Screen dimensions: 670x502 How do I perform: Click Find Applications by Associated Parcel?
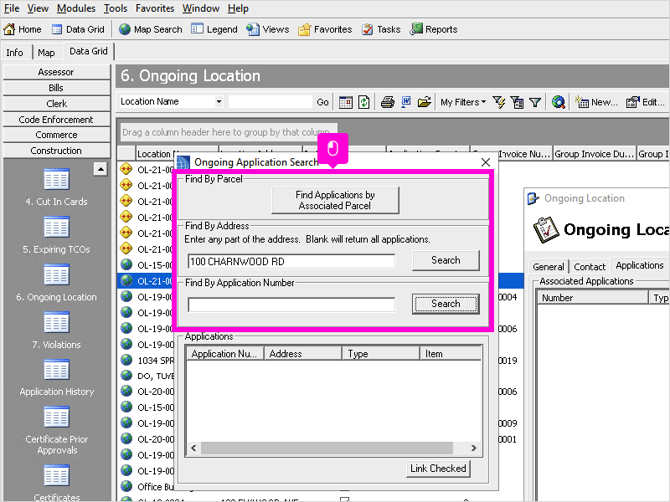(x=335, y=200)
